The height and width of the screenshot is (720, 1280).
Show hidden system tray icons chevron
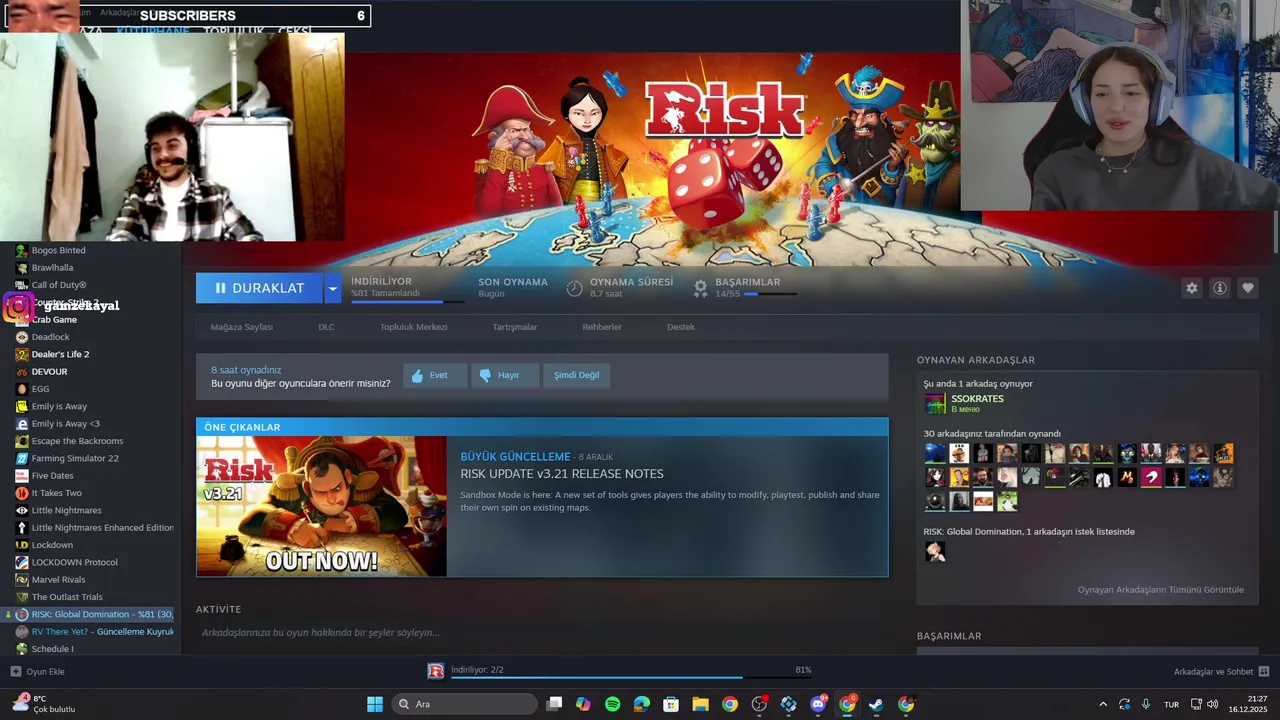point(1103,704)
